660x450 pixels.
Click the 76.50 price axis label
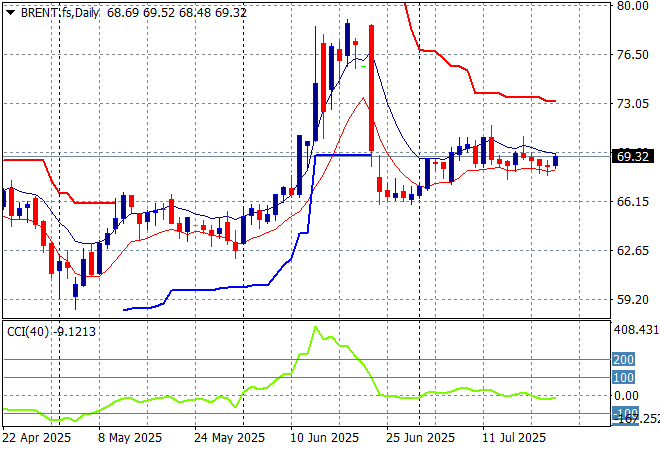(x=632, y=55)
